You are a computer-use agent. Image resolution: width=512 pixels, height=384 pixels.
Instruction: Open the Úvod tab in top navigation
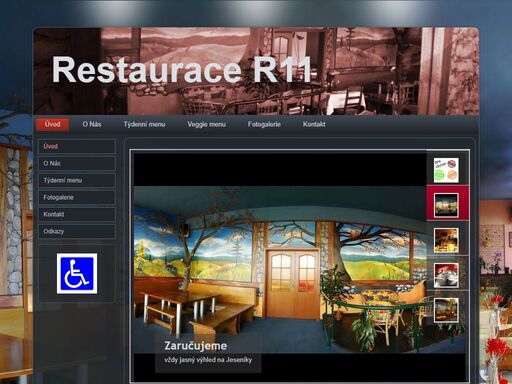click(53, 124)
